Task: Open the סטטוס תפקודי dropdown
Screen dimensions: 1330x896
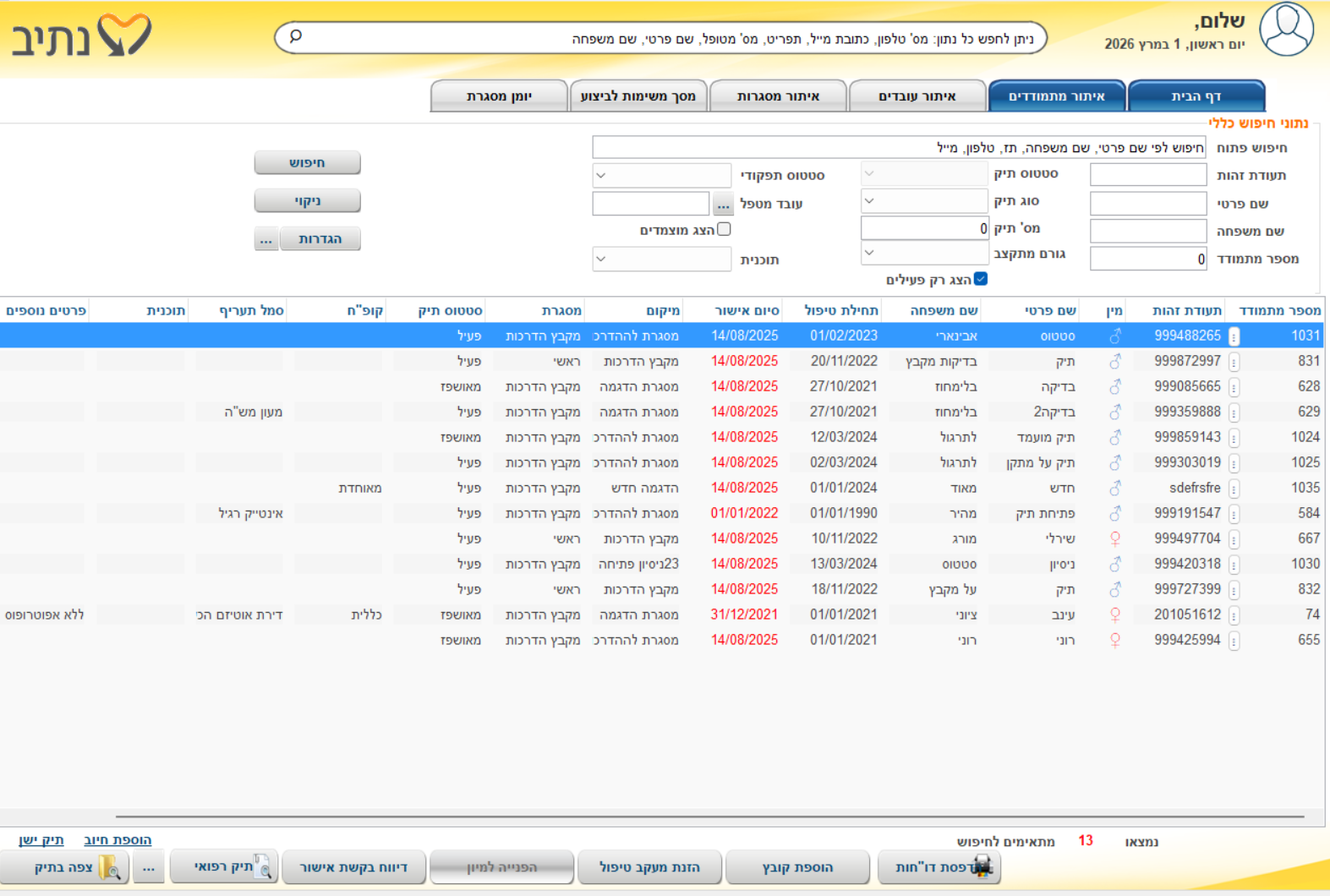Action: pyautogui.click(x=661, y=176)
